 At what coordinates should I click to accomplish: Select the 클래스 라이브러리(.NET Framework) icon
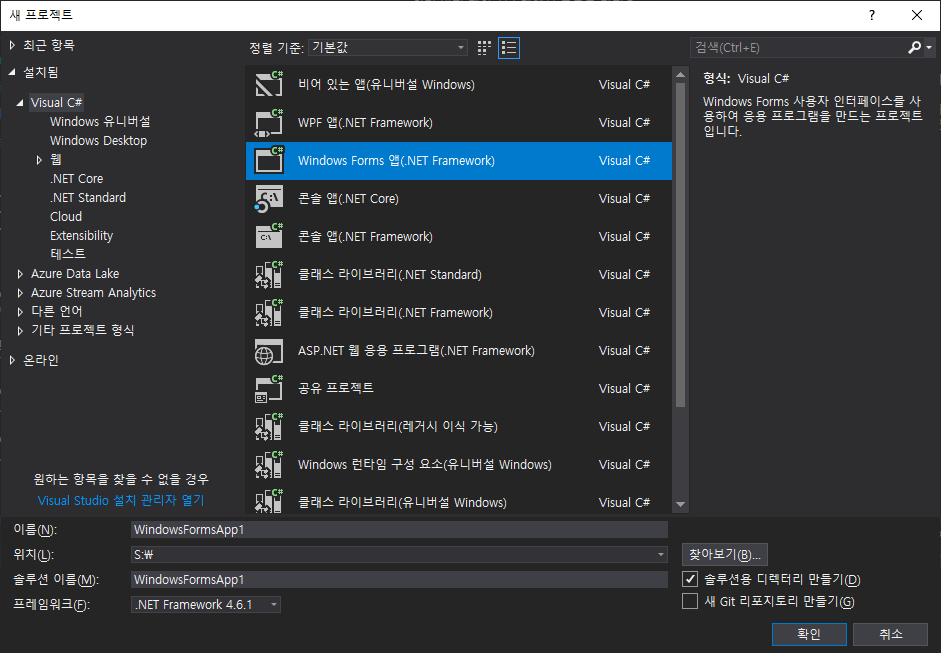coord(269,313)
